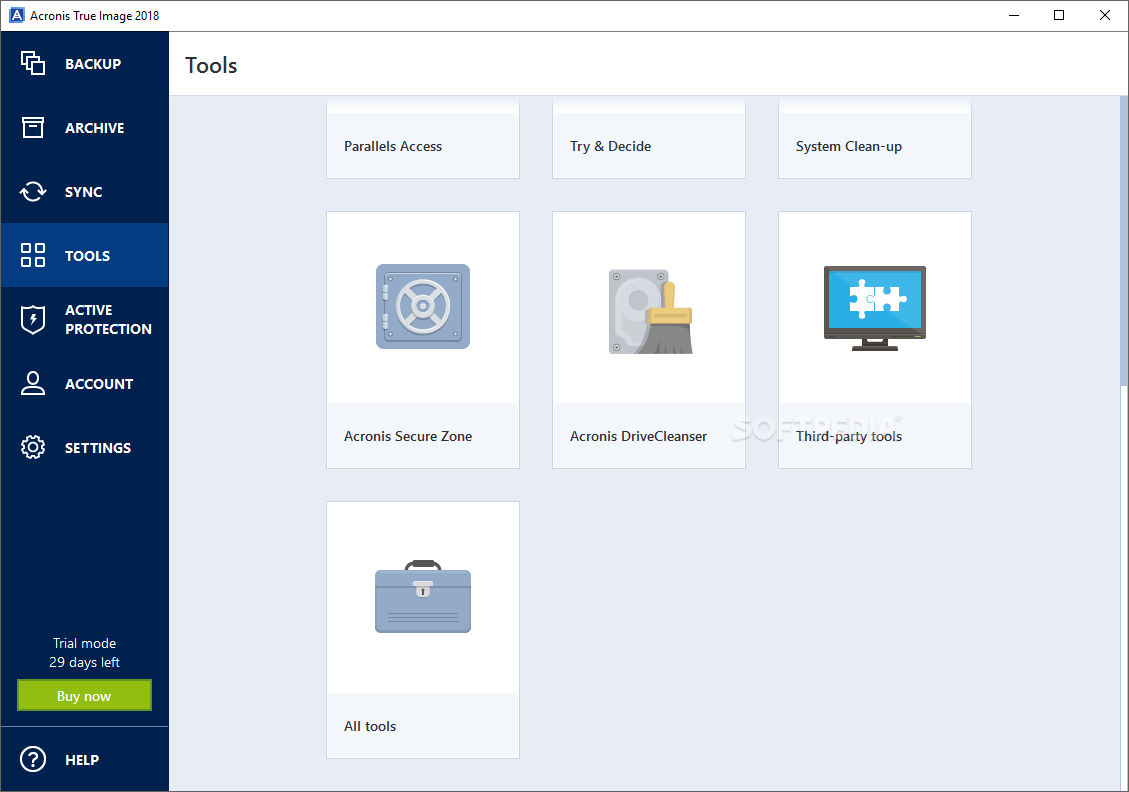Open the ACCOUNT sidebar label
Image resolution: width=1129 pixels, height=792 pixels.
[x=99, y=384]
